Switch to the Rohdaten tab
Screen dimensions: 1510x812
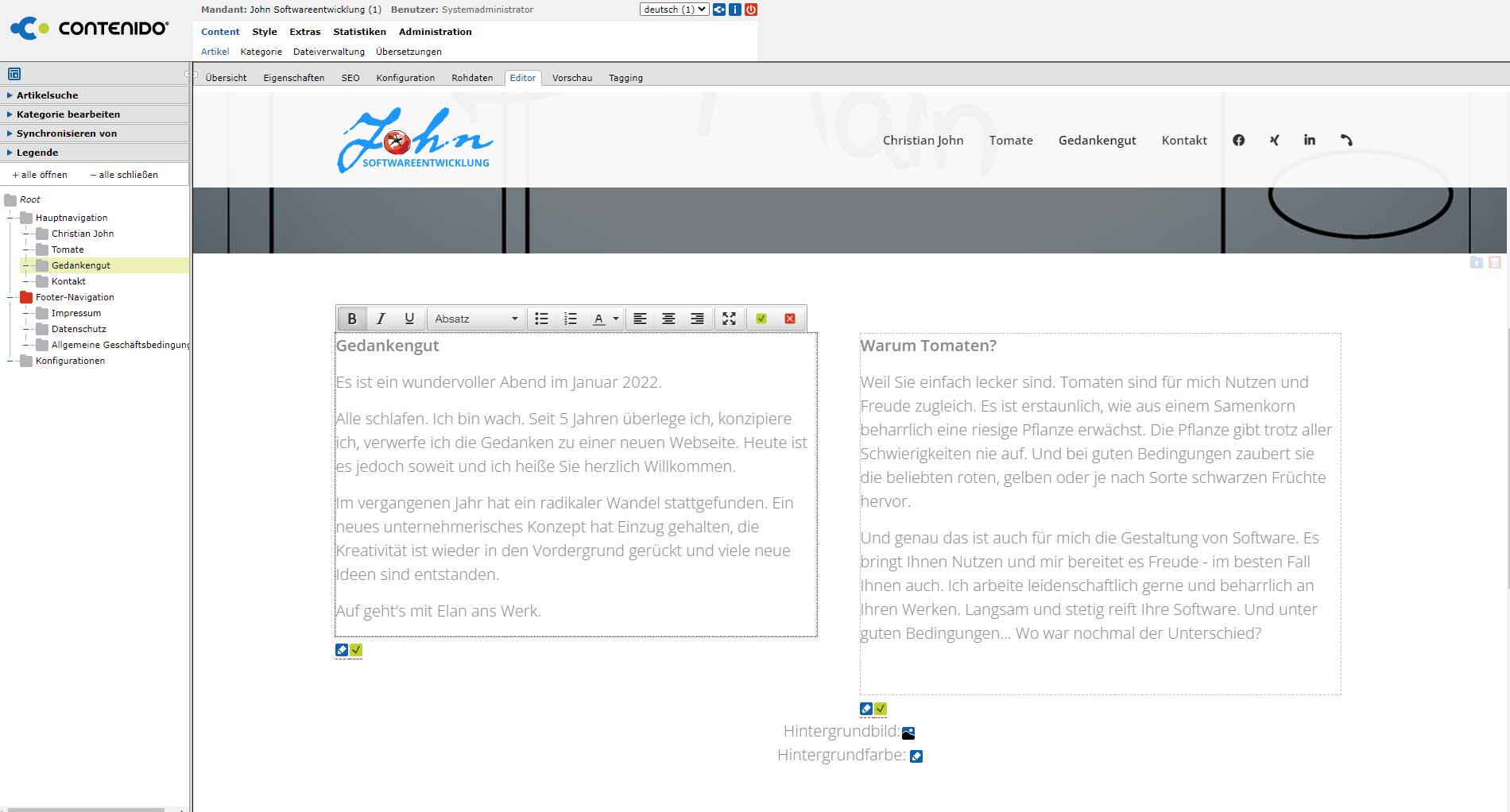coord(472,78)
